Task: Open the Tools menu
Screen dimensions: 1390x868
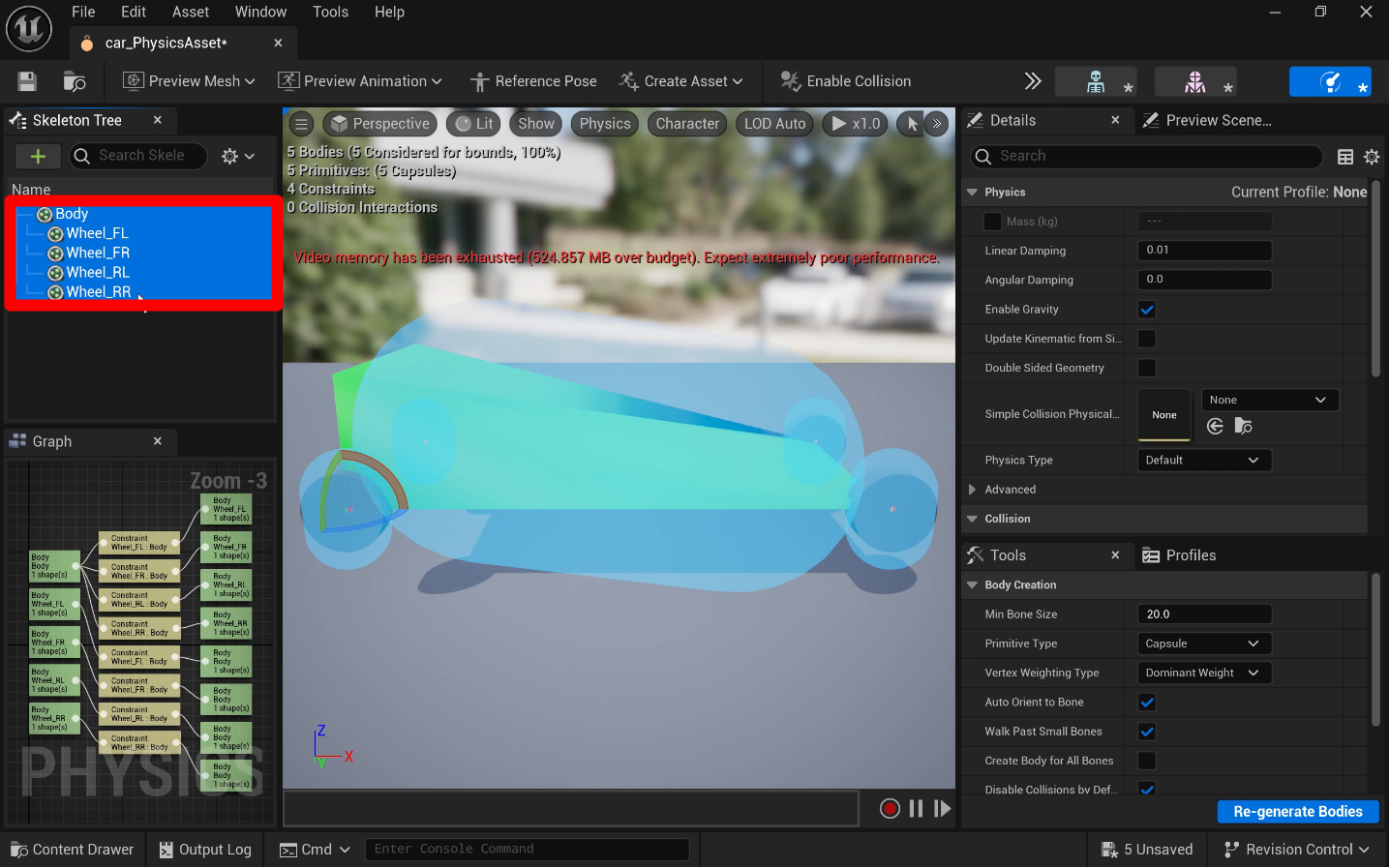Action: [330, 12]
